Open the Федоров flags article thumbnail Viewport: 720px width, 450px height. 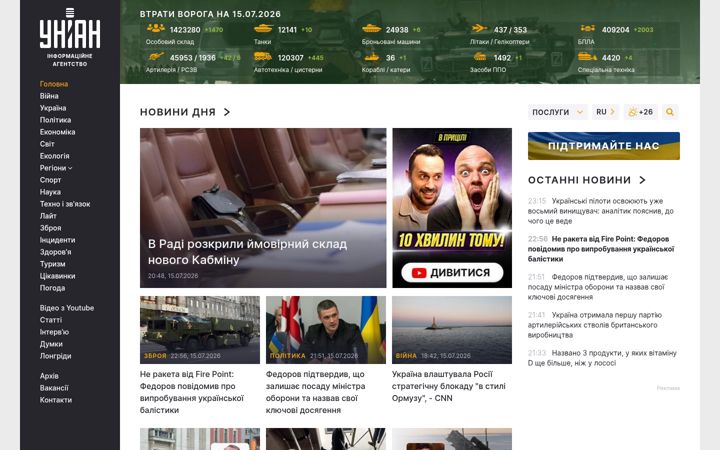point(326,330)
